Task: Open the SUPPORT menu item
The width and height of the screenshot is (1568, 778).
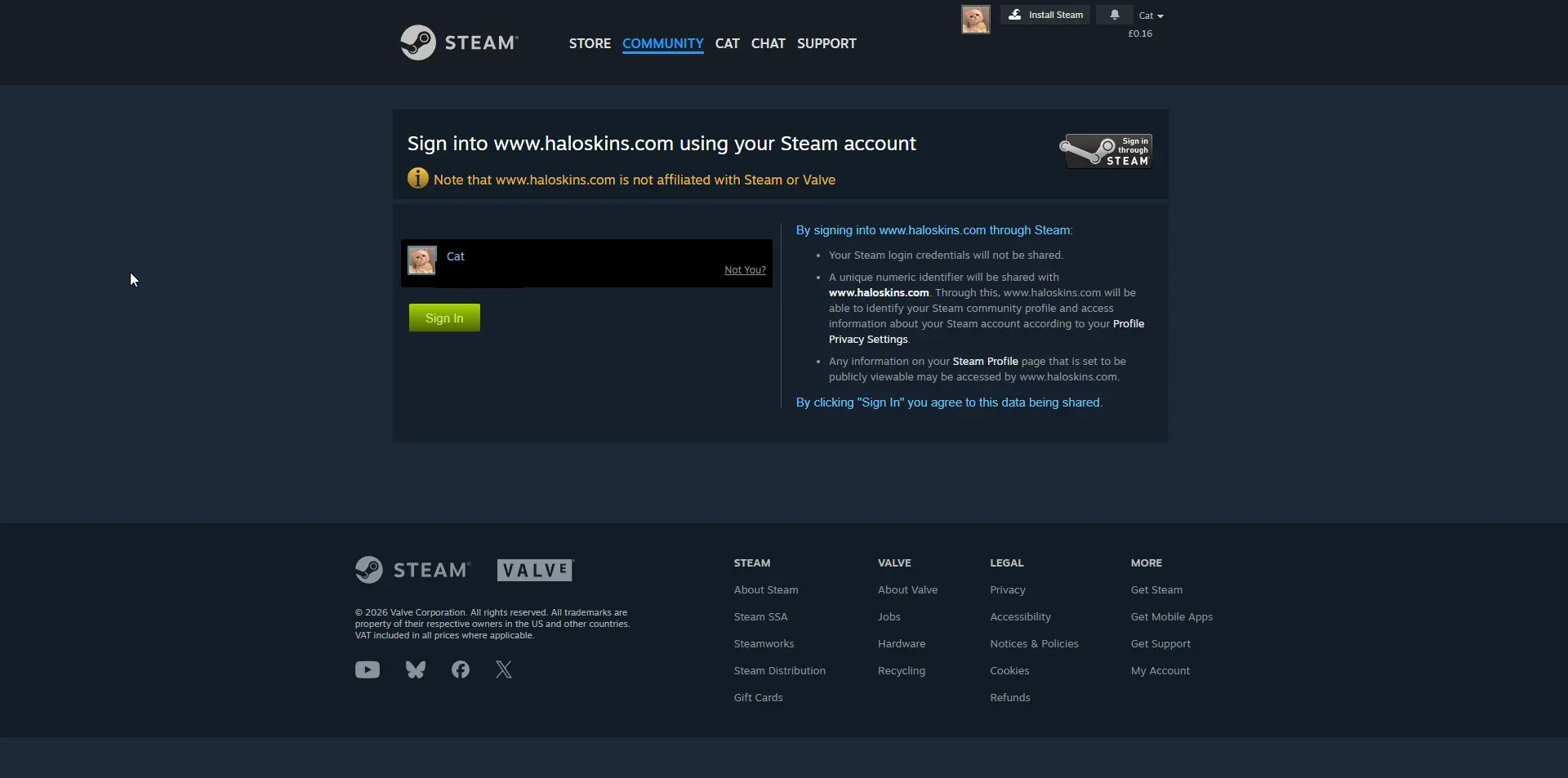Action: pyautogui.click(x=826, y=43)
